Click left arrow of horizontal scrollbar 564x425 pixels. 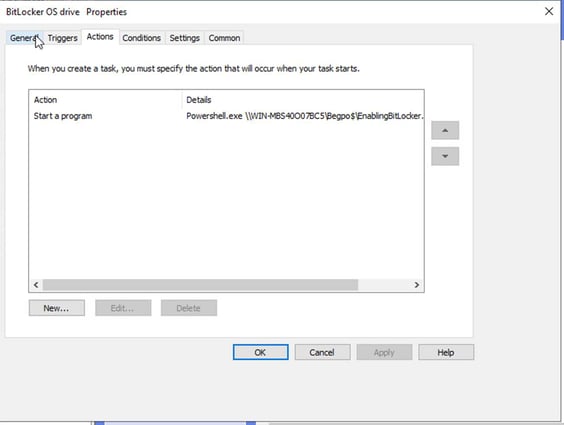click(x=36, y=285)
